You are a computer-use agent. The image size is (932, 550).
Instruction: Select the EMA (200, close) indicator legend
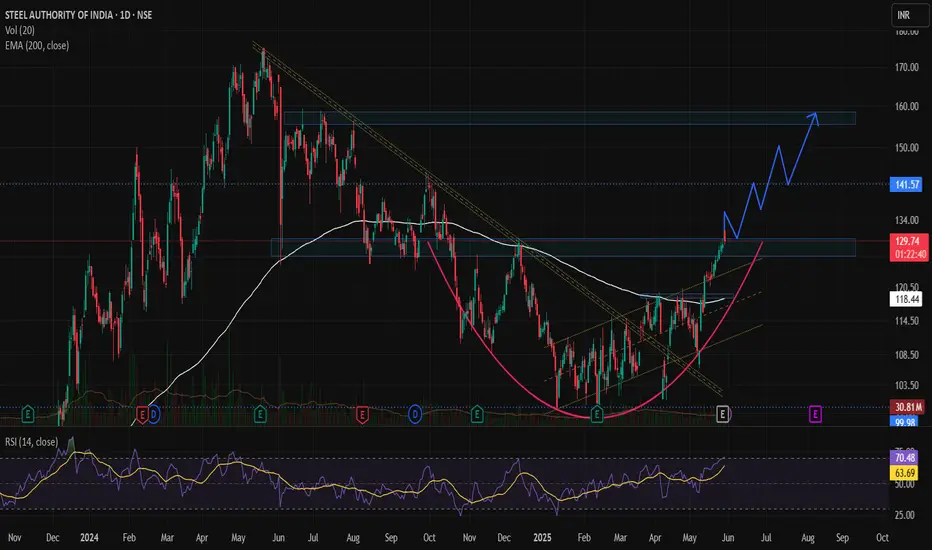(37, 46)
